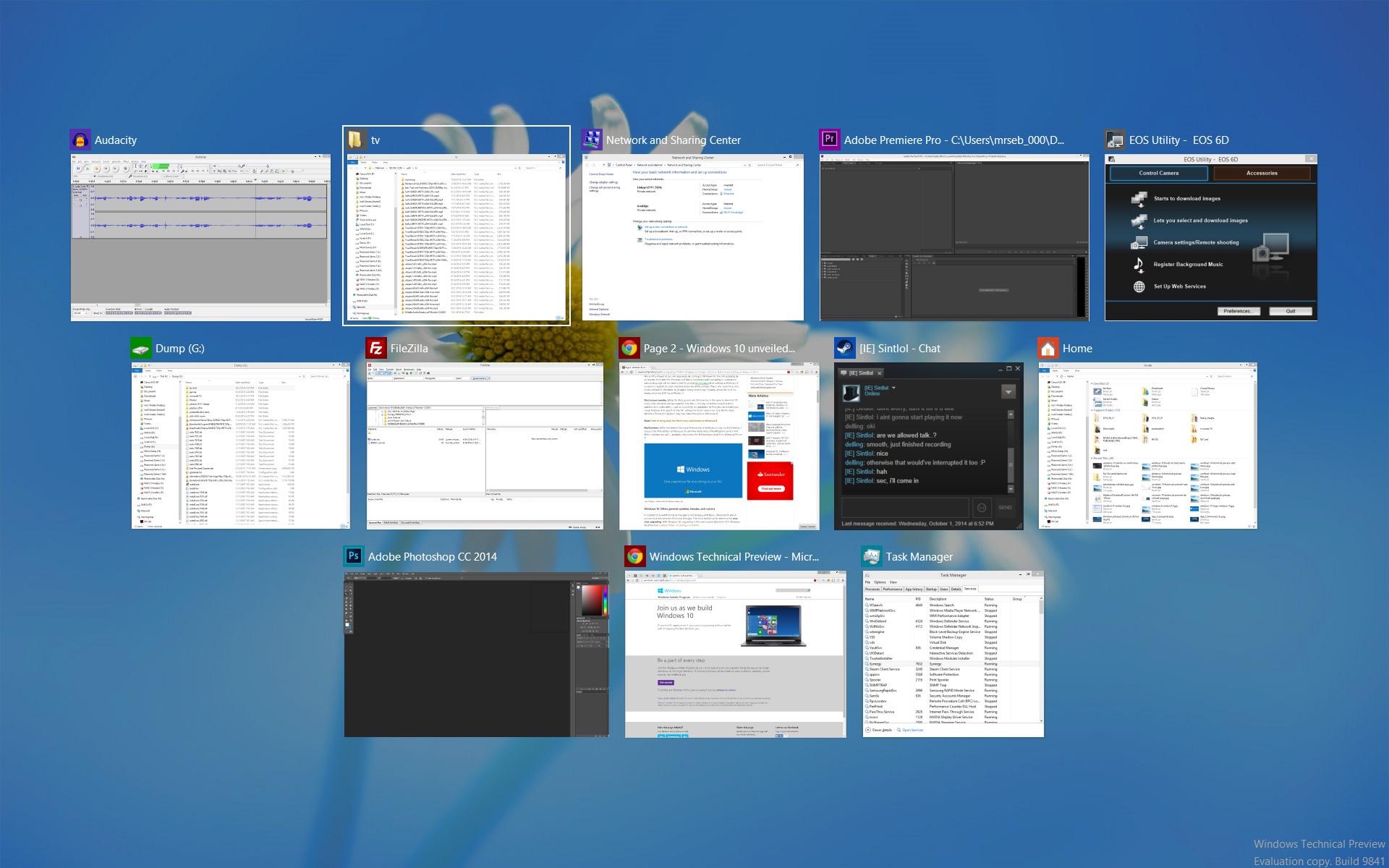Viewport: 1389px width, 868px height.
Task: Click the Adobe Premiere Pro app icon
Action: tap(829, 140)
